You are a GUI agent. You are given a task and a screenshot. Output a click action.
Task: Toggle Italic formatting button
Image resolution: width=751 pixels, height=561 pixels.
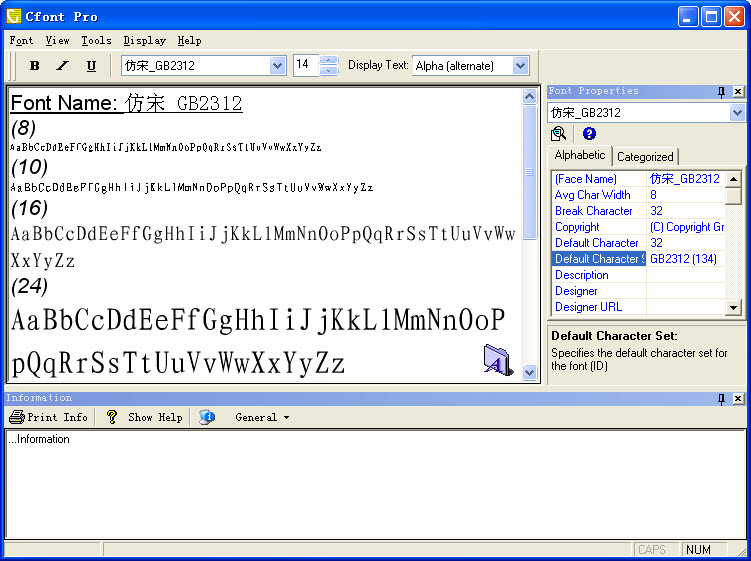point(63,66)
